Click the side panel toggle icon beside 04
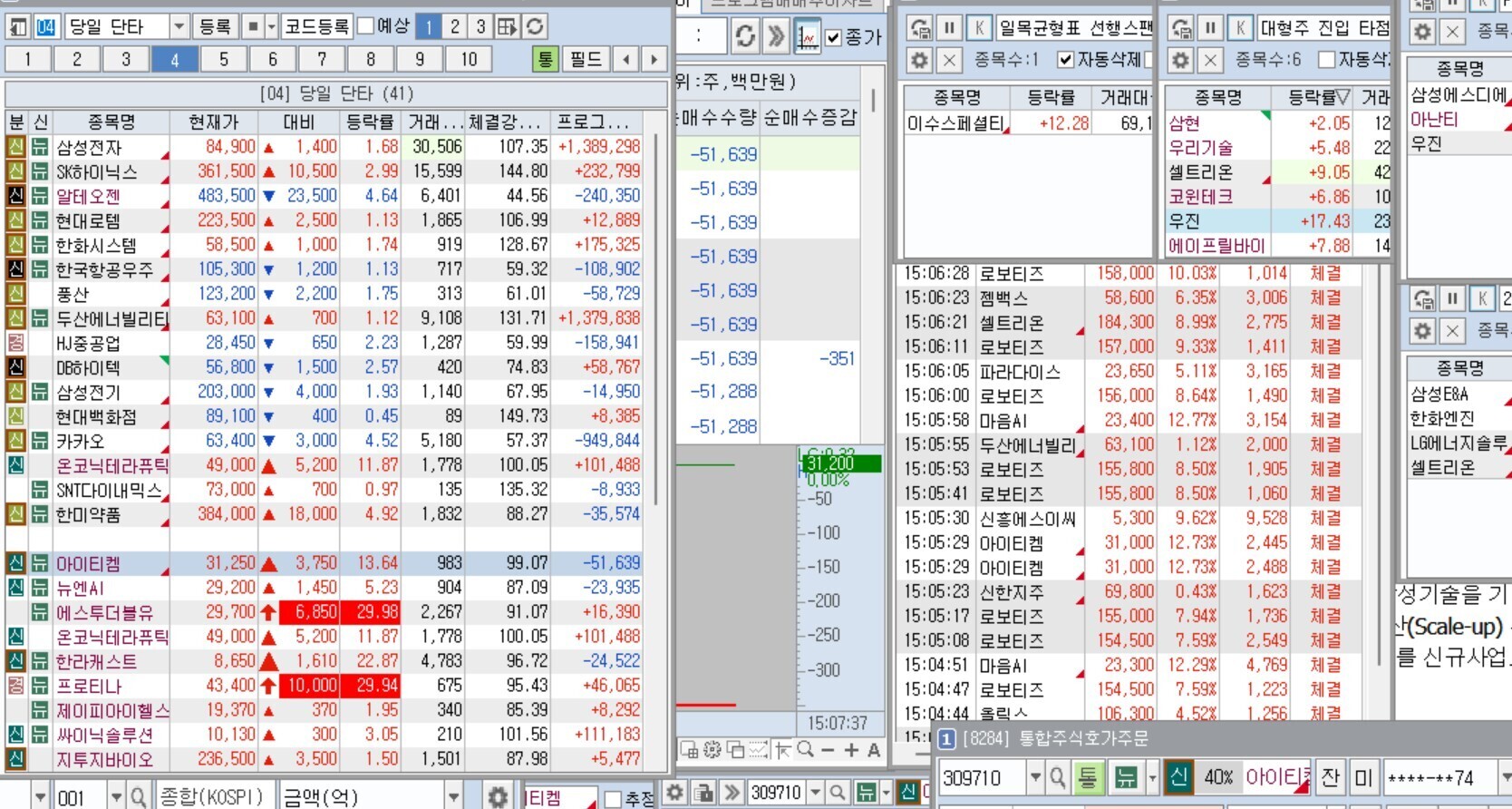The image size is (1512, 809). pos(17,26)
